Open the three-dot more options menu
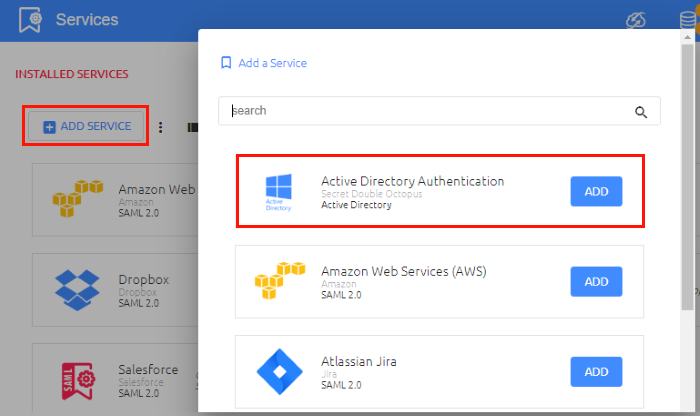The image size is (700, 416). click(160, 128)
